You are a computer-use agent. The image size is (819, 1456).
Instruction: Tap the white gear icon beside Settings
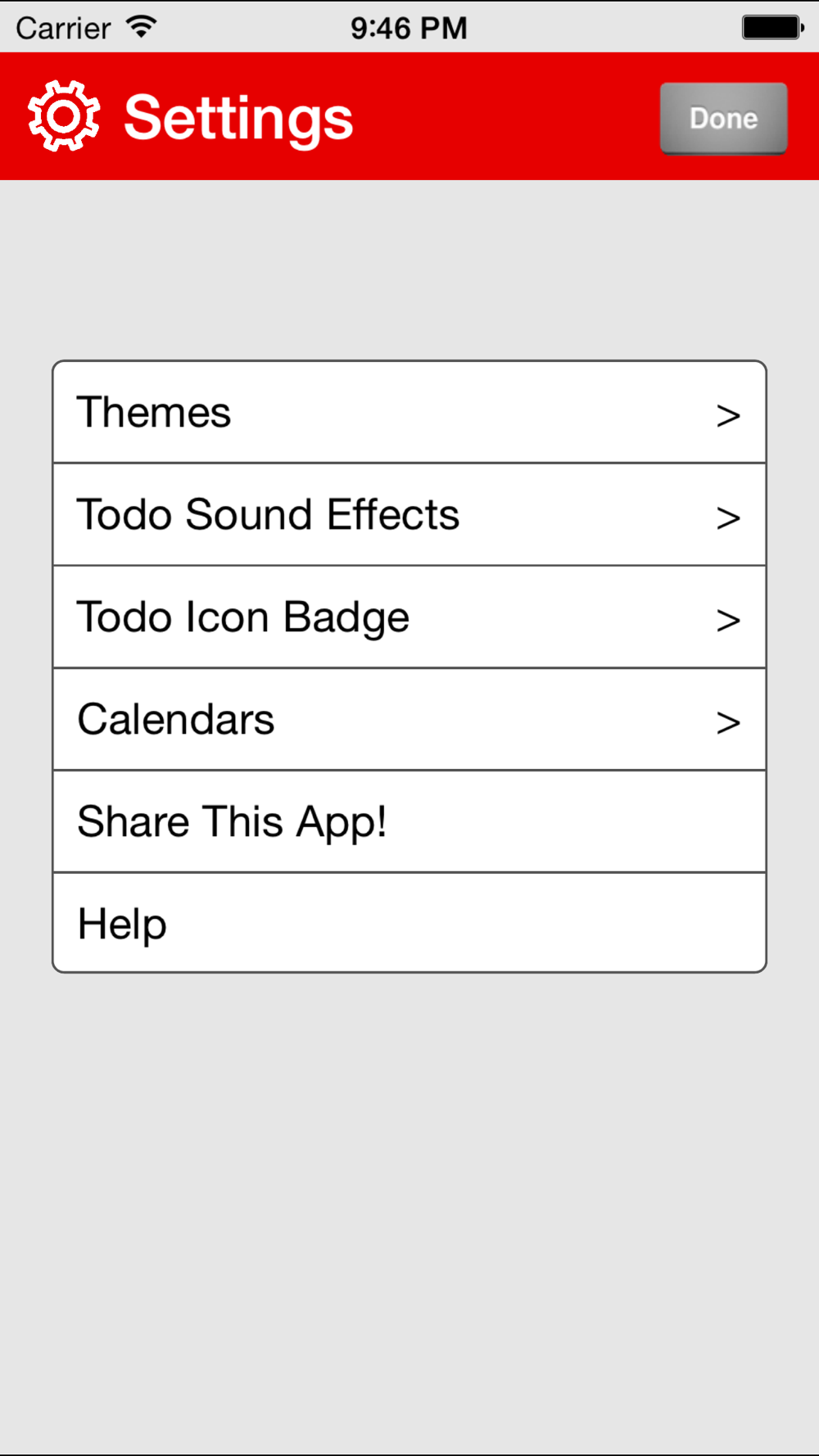pos(64,116)
